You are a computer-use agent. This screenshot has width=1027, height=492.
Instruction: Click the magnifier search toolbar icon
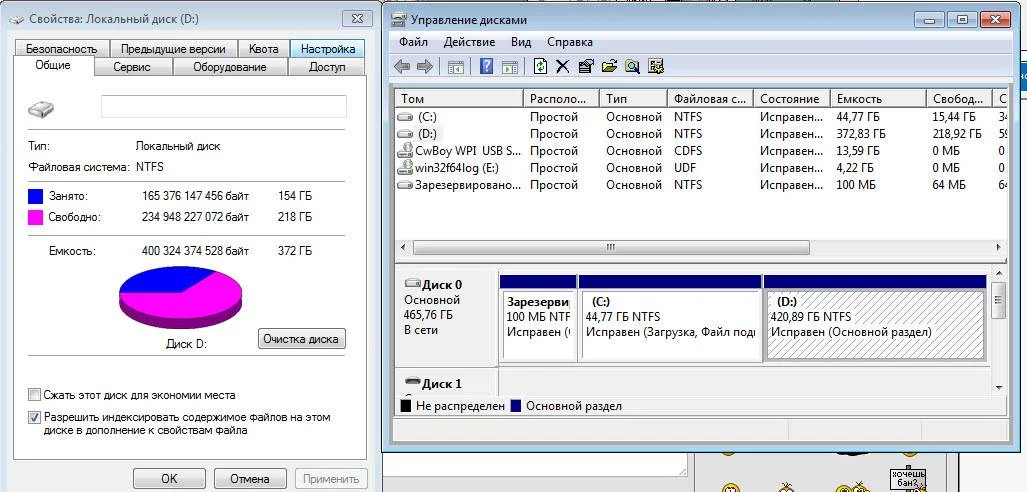[632, 66]
